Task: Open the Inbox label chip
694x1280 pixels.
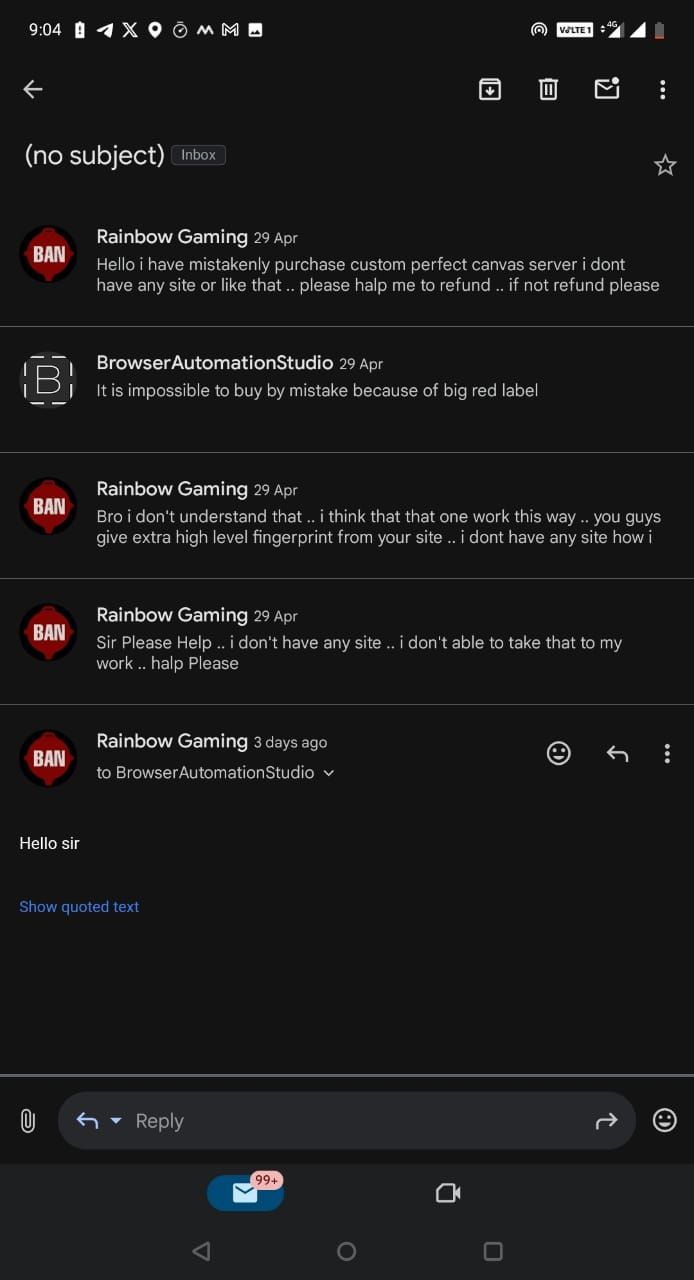Action: (x=198, y=155)
